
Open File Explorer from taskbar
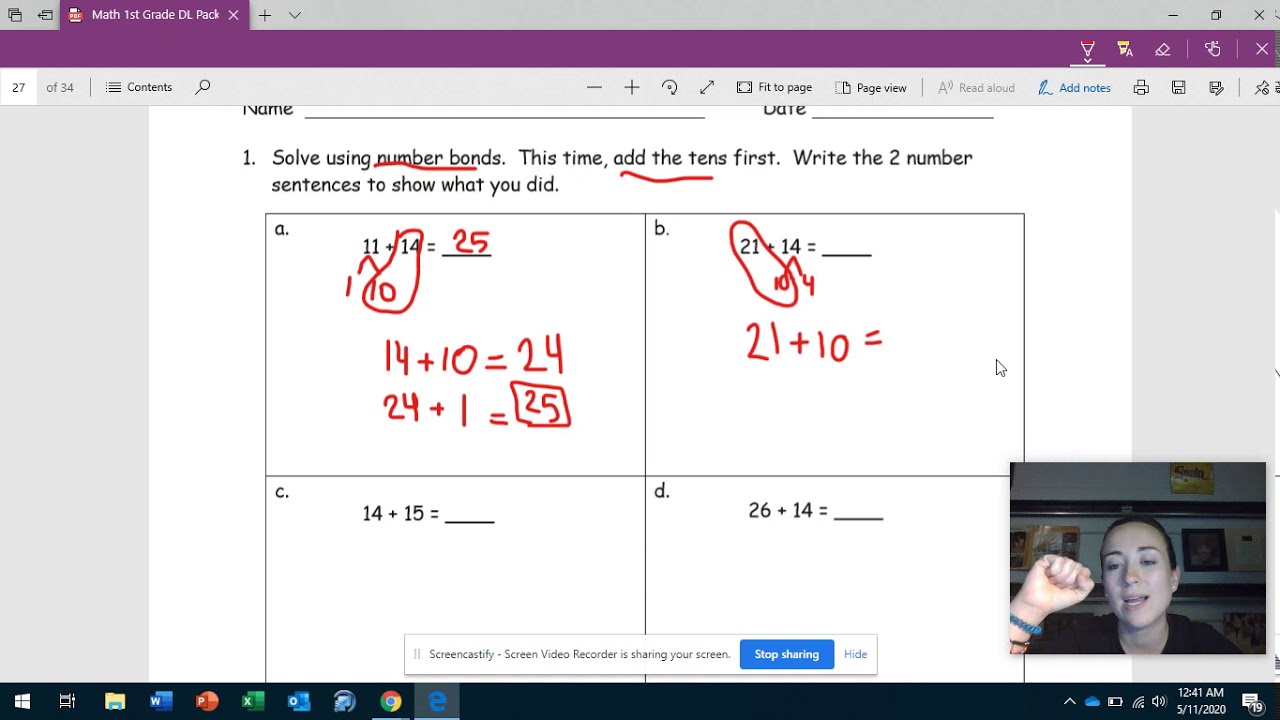115,701
